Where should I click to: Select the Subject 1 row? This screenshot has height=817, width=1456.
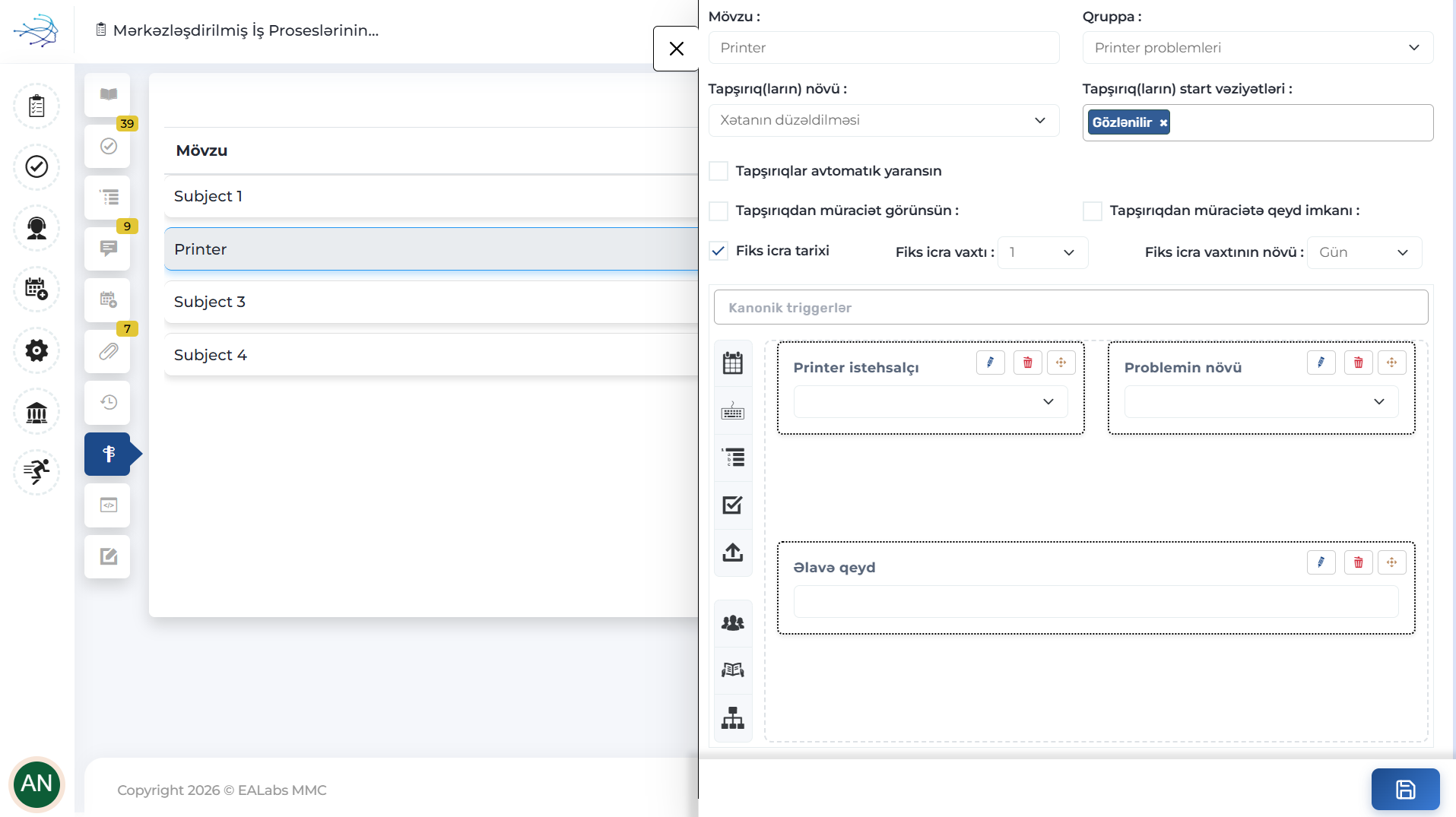tap(431, 196)
